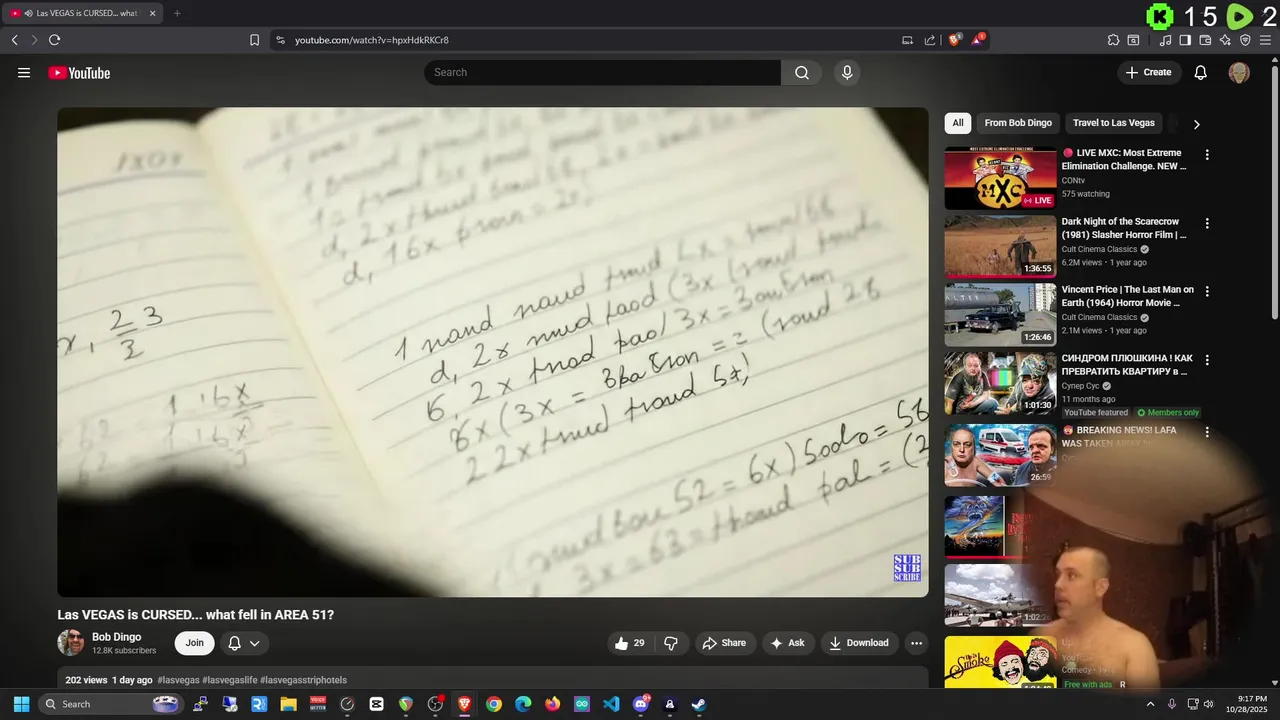This screenshot has height=720, width=1280.
Task: Click the search magnifier button on YouTube
Action: tap(802, 73)
